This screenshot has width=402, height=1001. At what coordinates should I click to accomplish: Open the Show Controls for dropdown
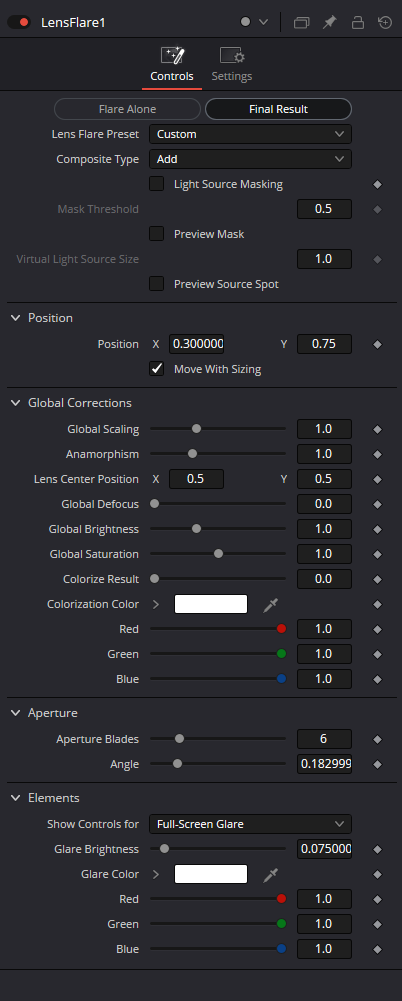(x=250, y=824)
